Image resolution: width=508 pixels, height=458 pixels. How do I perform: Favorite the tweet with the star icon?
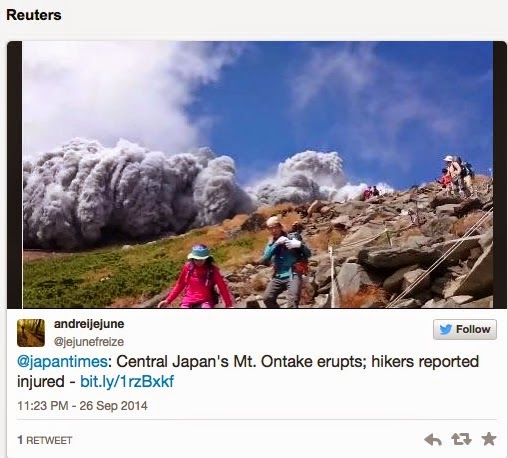point(489,439)
